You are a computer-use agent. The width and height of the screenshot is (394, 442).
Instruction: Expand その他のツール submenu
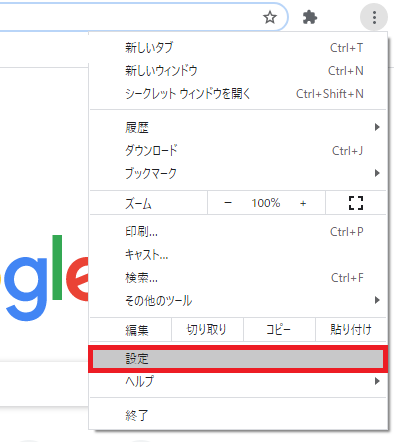pyautogui.click(x=238, y=301)
